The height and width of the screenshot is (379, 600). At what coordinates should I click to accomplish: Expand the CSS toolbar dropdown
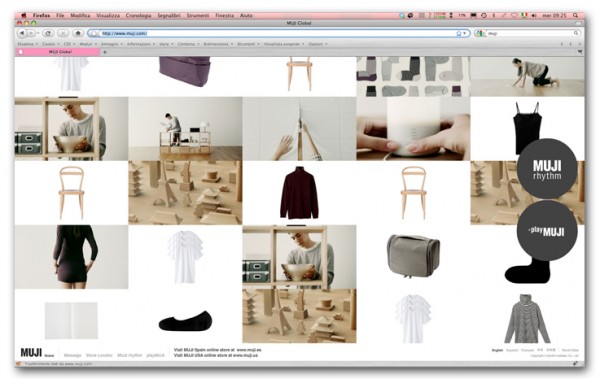coord(69,44)
